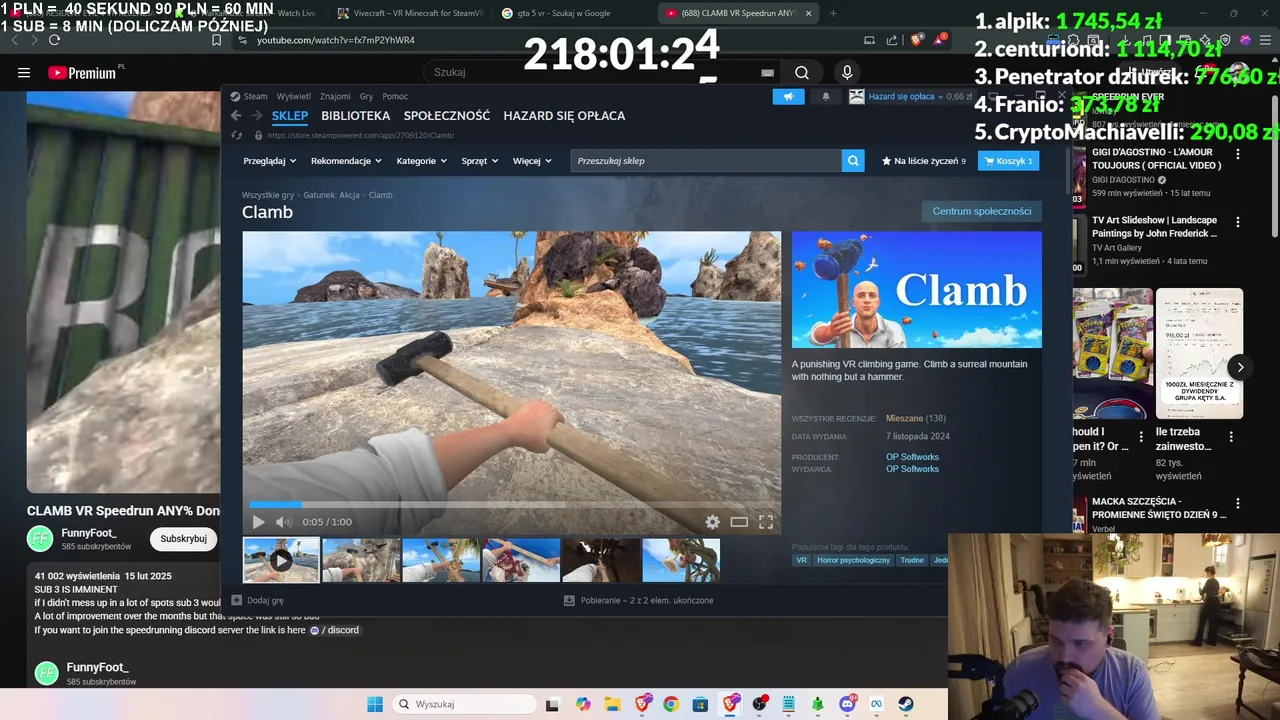Open OP Softworks producer link
1280x720 pixels.
click(x=912, y=457)
